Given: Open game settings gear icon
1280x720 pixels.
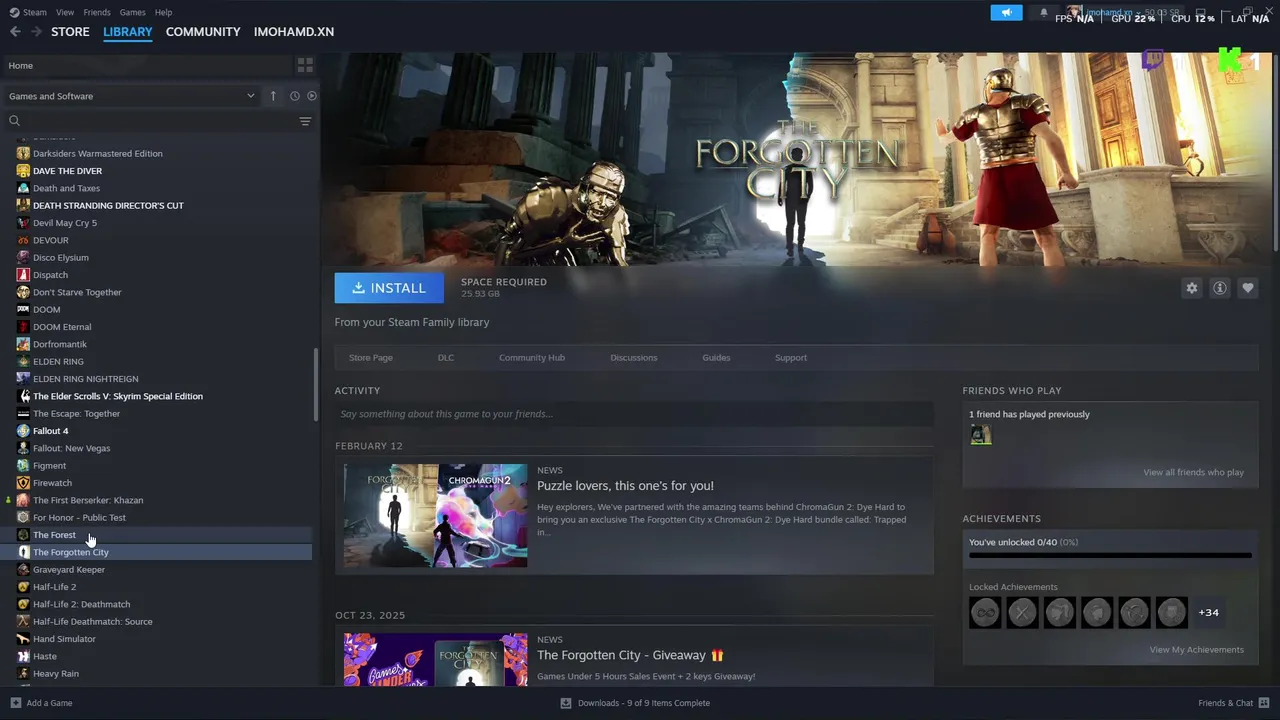Looking at the screenshot, I should click(1192, 288).
